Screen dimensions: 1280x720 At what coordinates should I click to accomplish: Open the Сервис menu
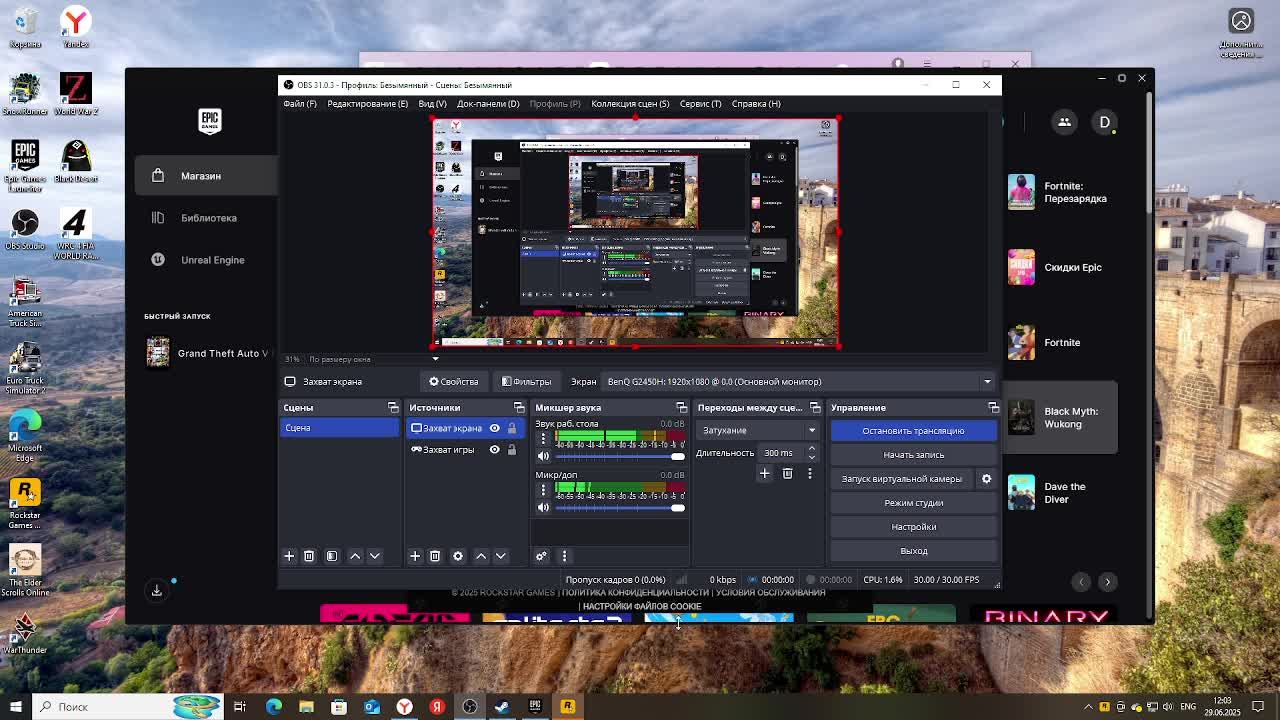(700, 104)
